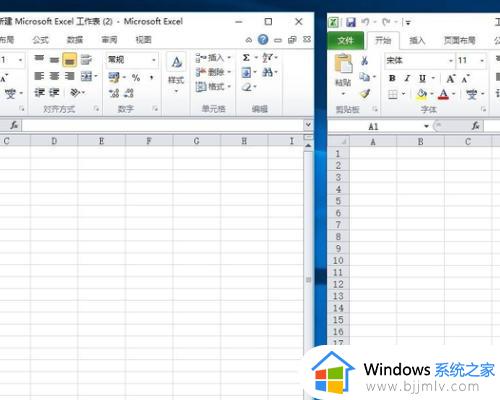The image size is (500, 400).
Task: Click the AutoSum sigma icon
Action: tap(246, 58)
